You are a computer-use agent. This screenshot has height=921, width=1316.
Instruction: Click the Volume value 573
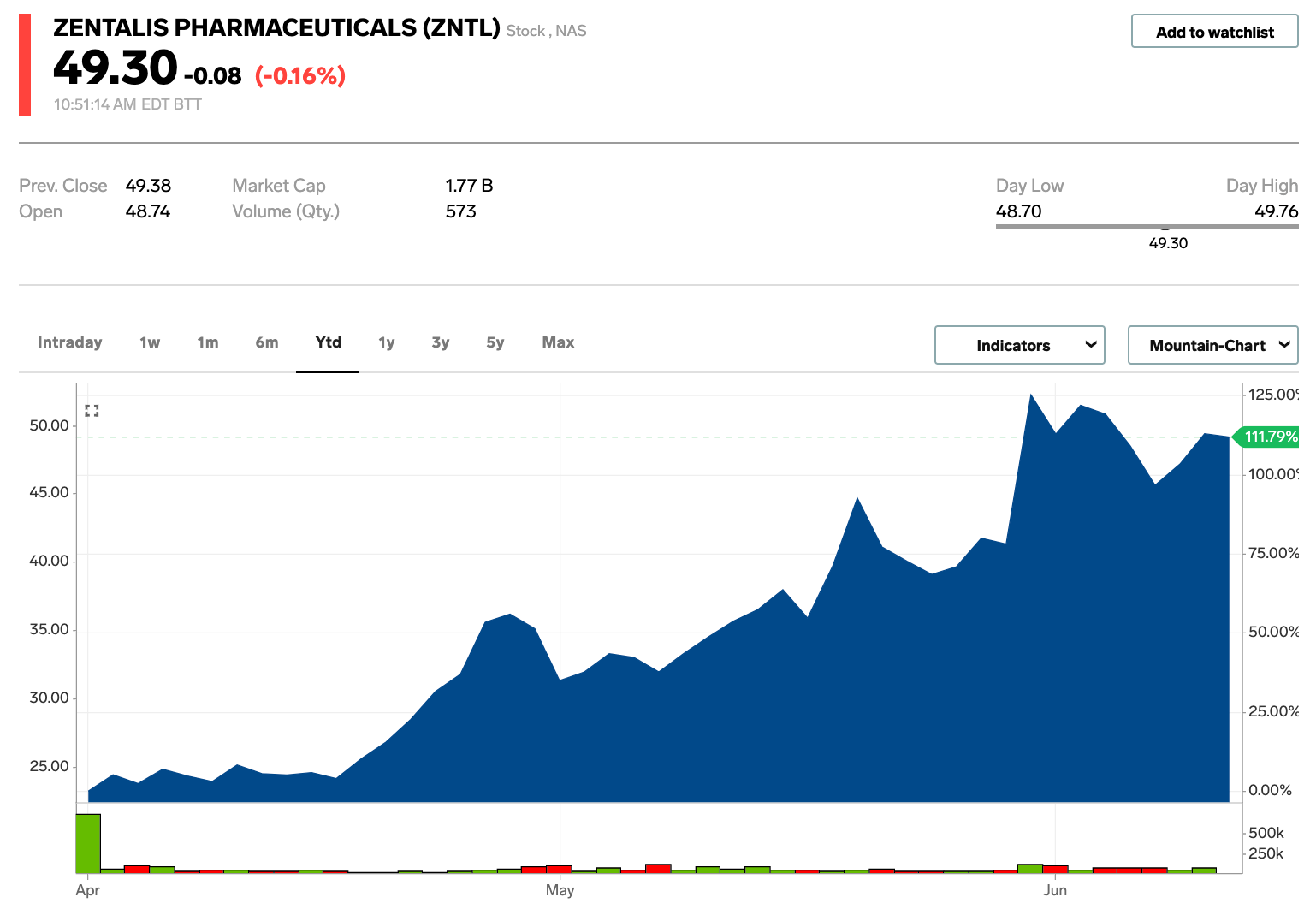pos(460,211)
